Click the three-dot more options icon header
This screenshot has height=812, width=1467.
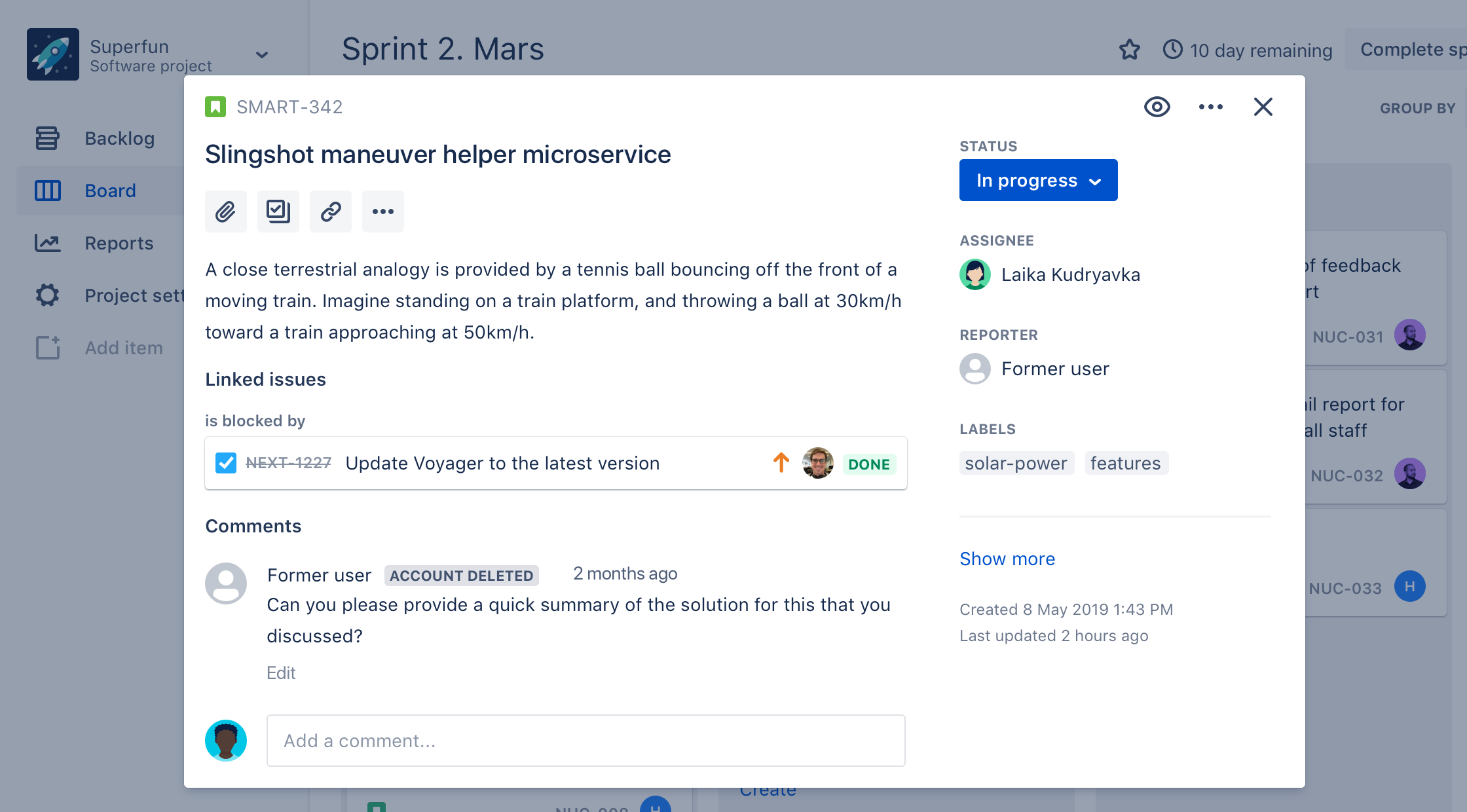pos(1211,106)
